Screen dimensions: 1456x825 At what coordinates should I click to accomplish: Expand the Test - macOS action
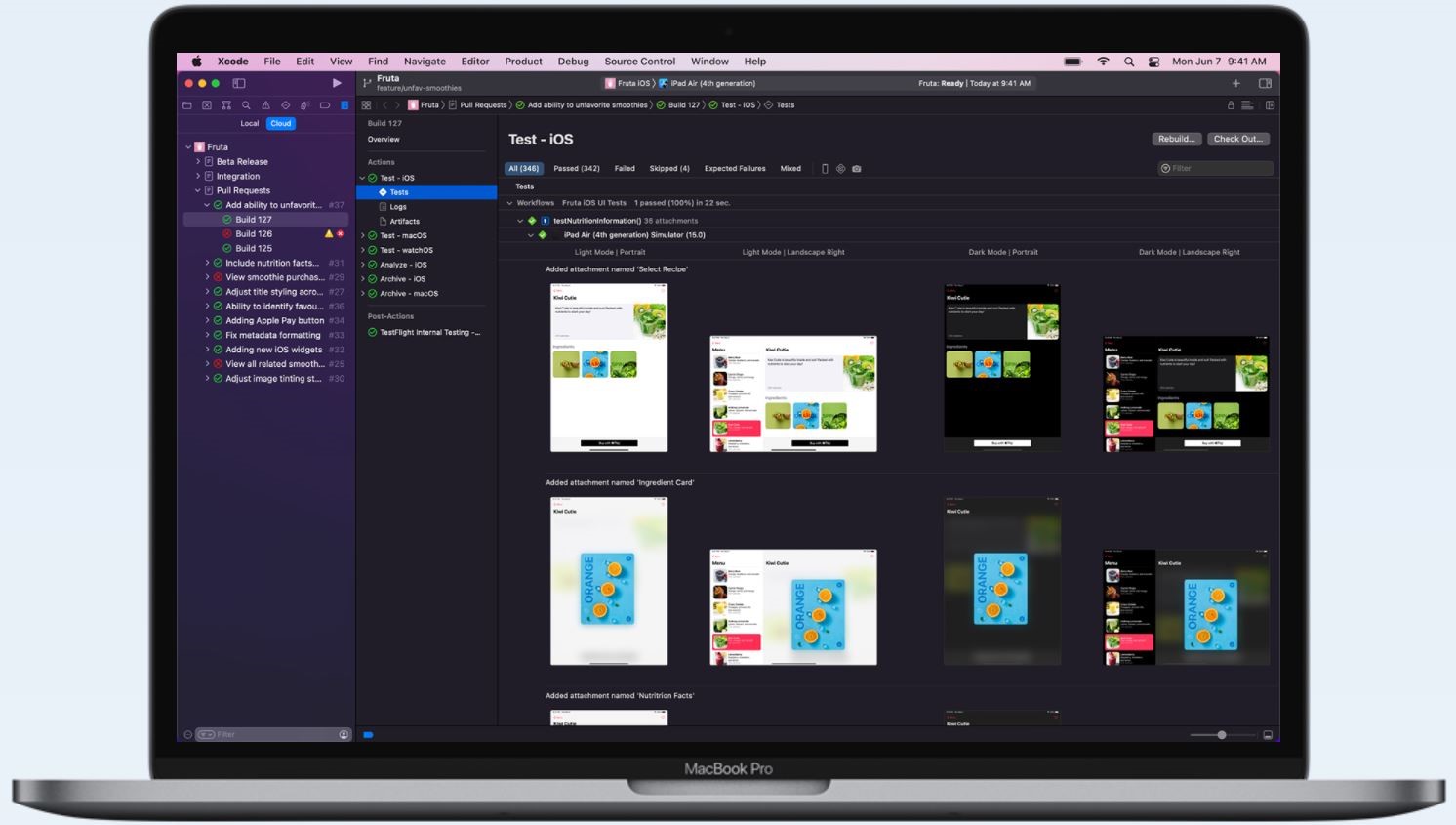pos(363,235)
